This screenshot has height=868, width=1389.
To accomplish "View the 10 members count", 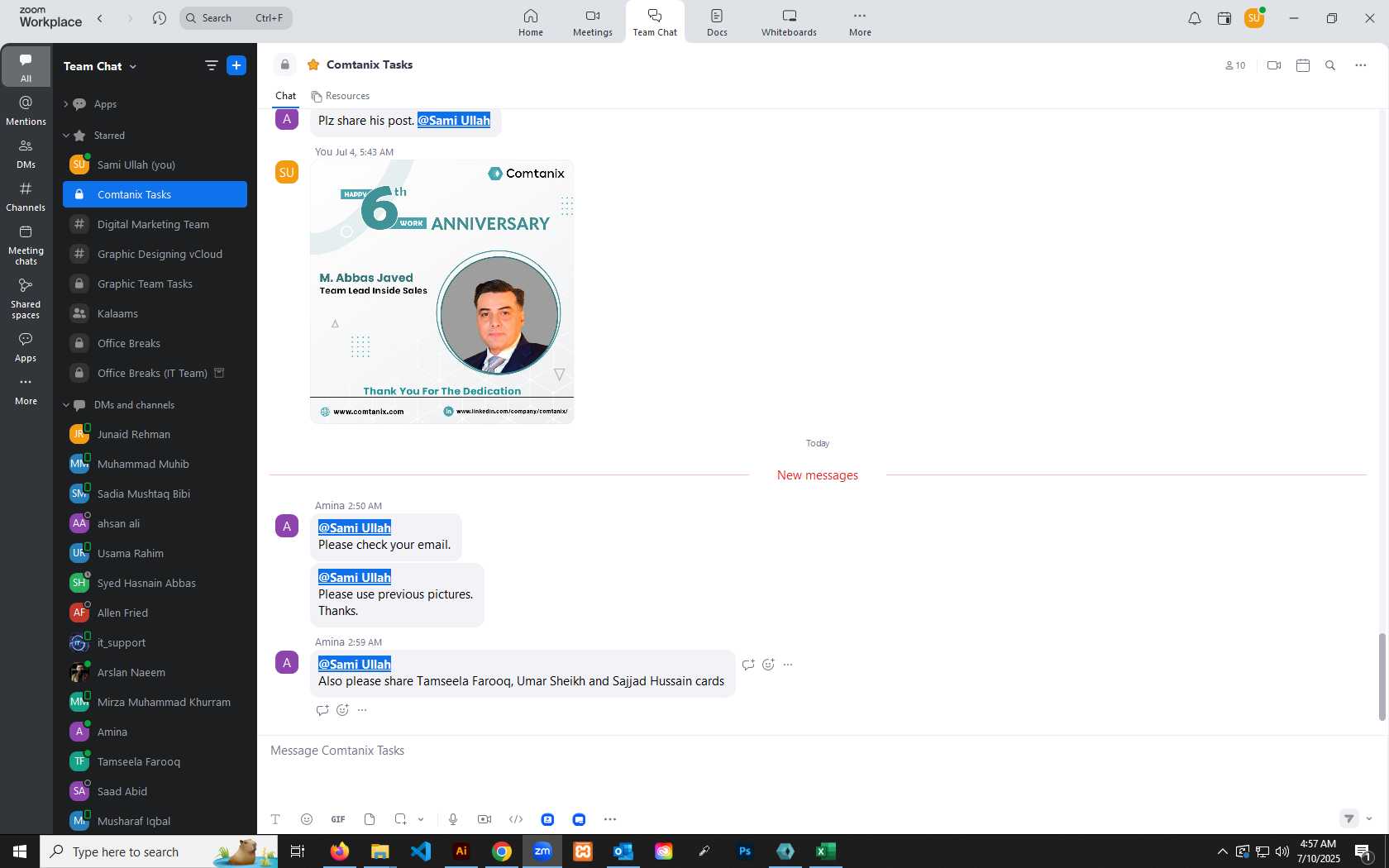I will (1235, 65).
